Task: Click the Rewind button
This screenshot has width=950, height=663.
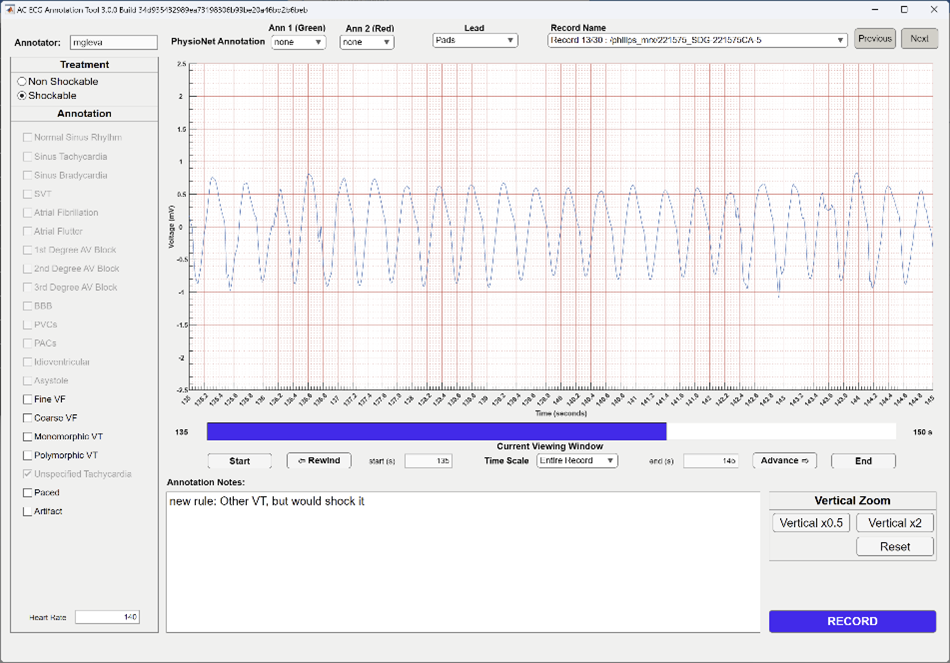Action: click(x=319, y=461)
